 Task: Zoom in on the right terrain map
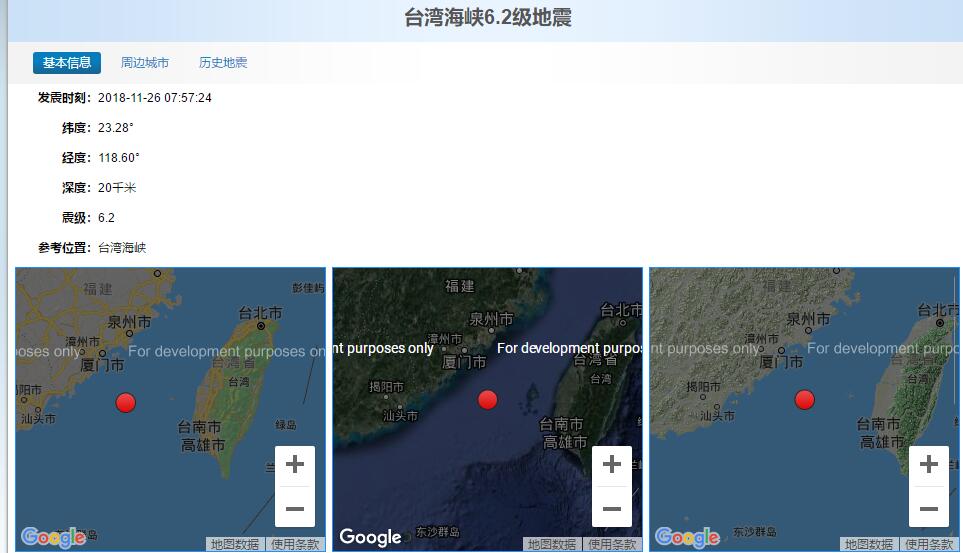[928, 465]
